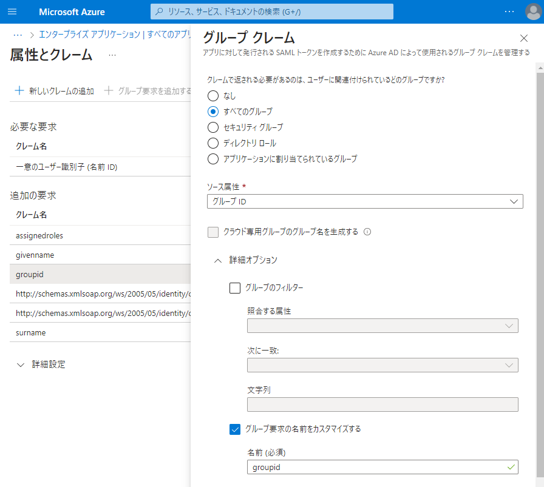The height and width of the screenshot is (487, 544).
Task: Collapse the 詳細オプション section
Action: coord(246,260)
